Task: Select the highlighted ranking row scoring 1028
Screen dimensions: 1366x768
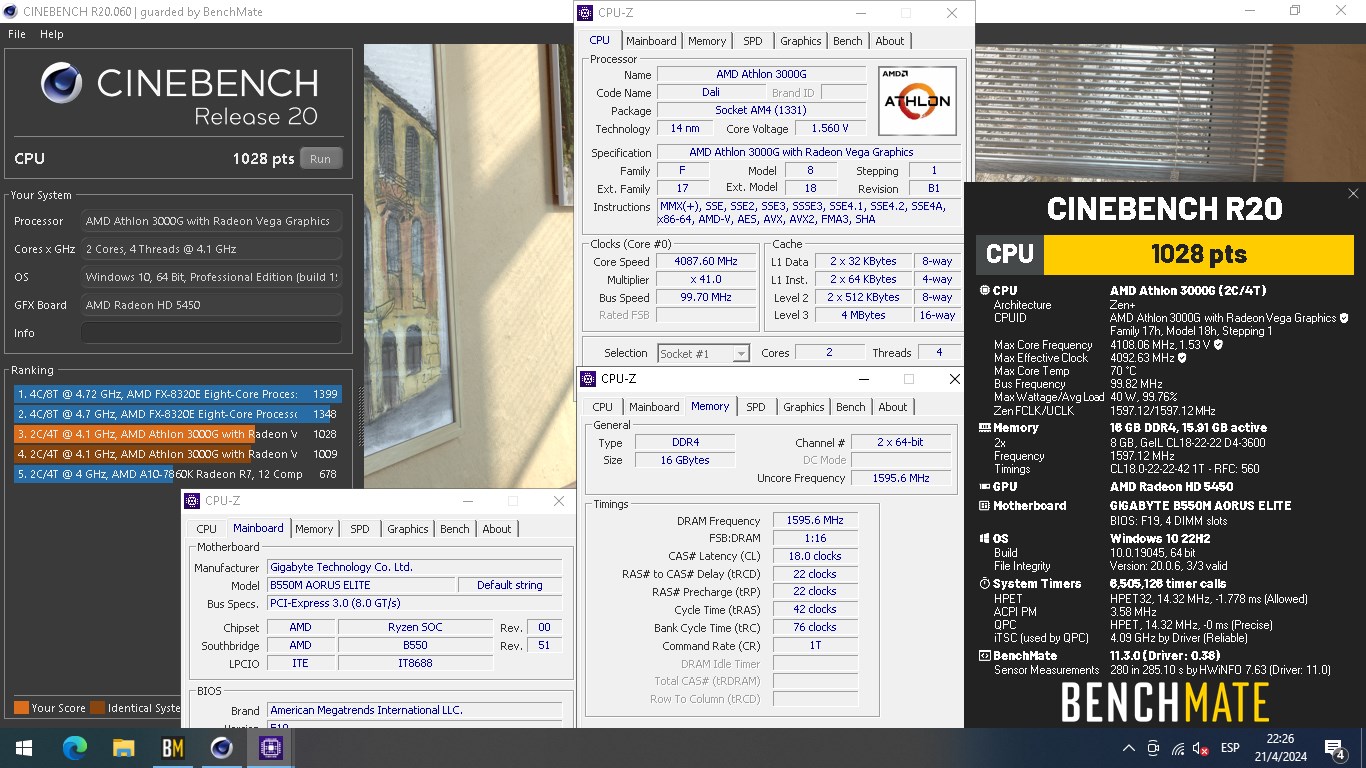Action: click(x=177, y=434)
